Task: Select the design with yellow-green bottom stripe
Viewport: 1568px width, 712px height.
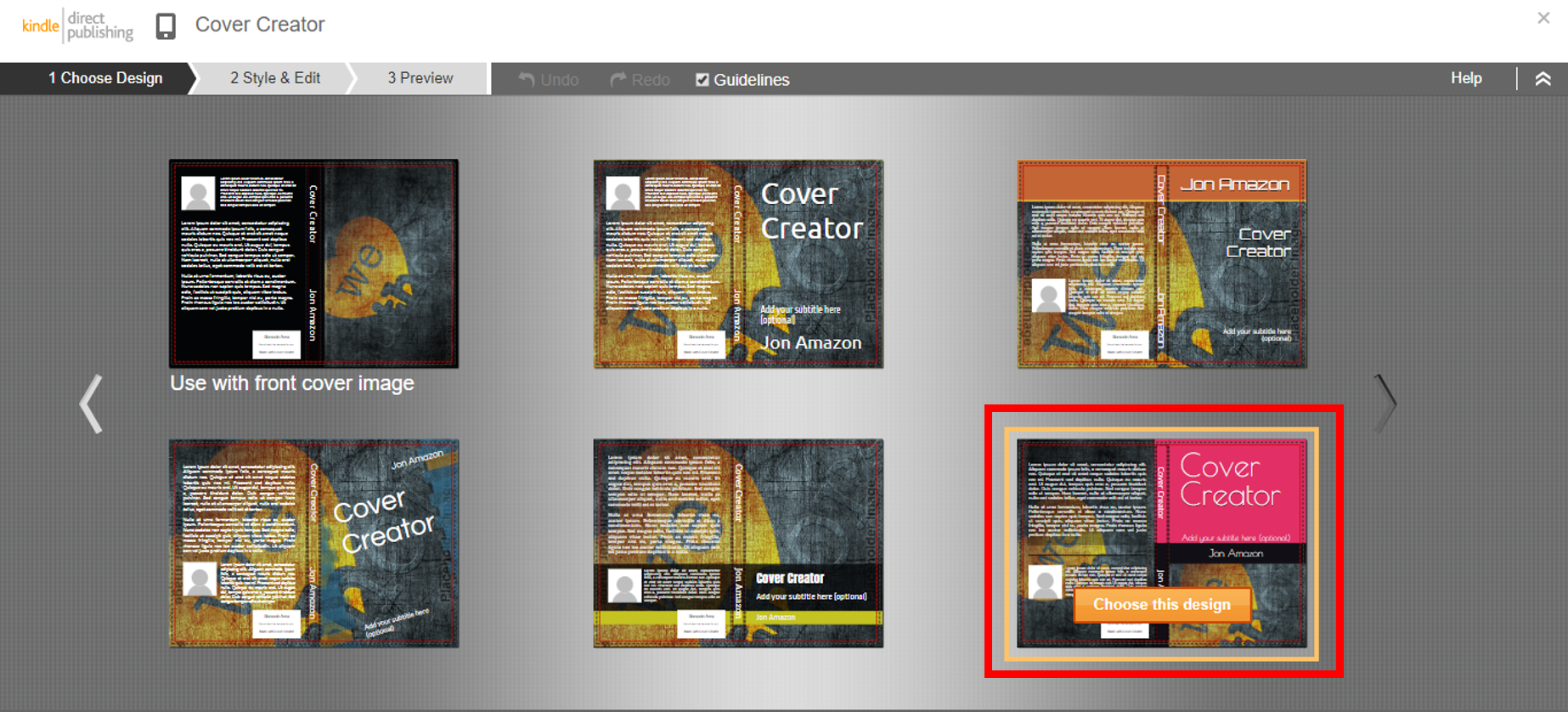Action: point(738,543)
